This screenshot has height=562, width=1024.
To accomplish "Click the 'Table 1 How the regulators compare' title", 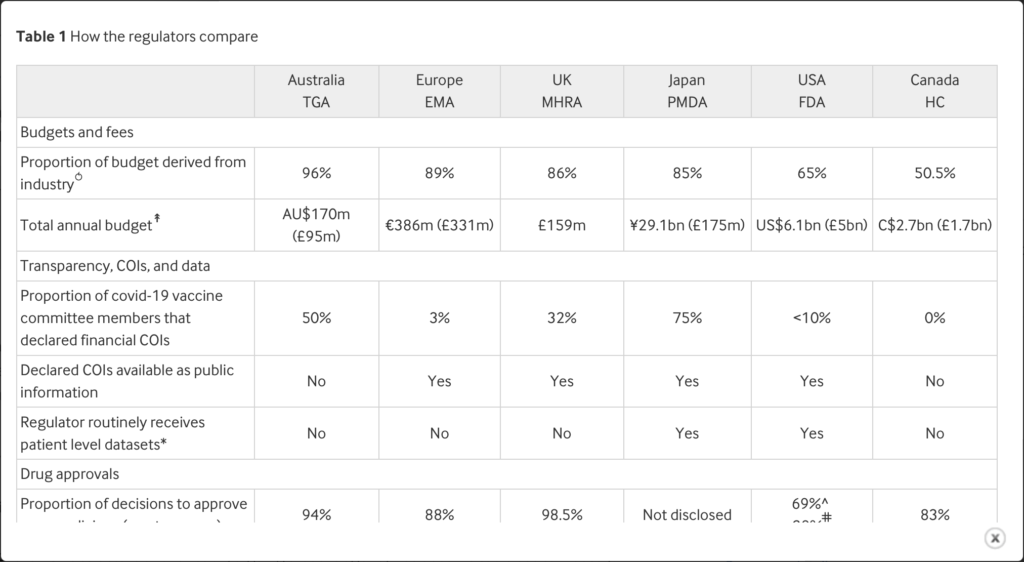I will [x=137, y=37].
